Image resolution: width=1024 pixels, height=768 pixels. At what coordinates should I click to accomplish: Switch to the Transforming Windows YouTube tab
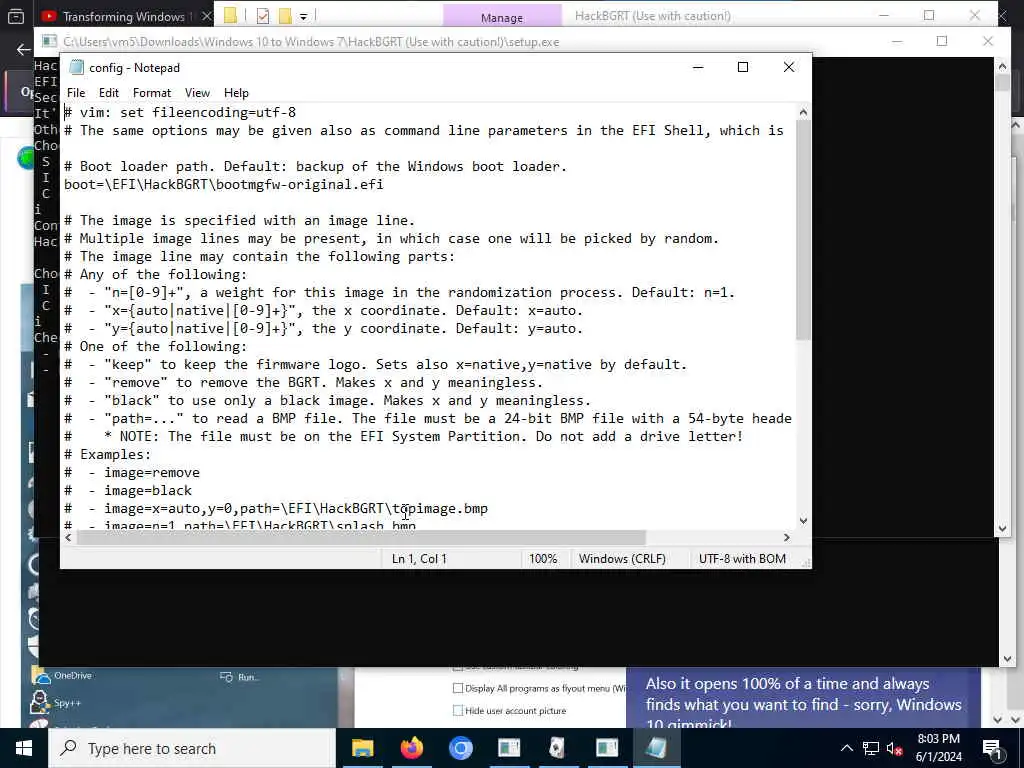(x=124, y=16)
